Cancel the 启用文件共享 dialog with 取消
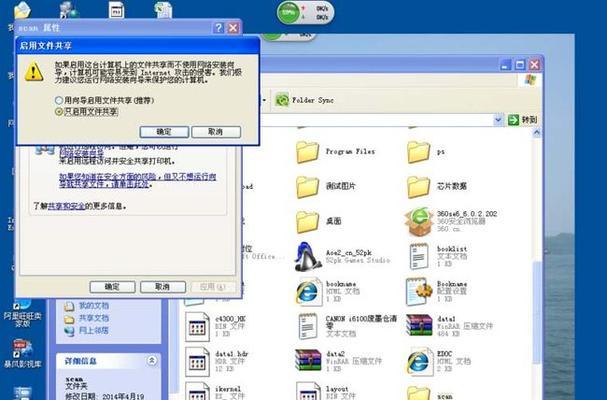 [216, 132]
